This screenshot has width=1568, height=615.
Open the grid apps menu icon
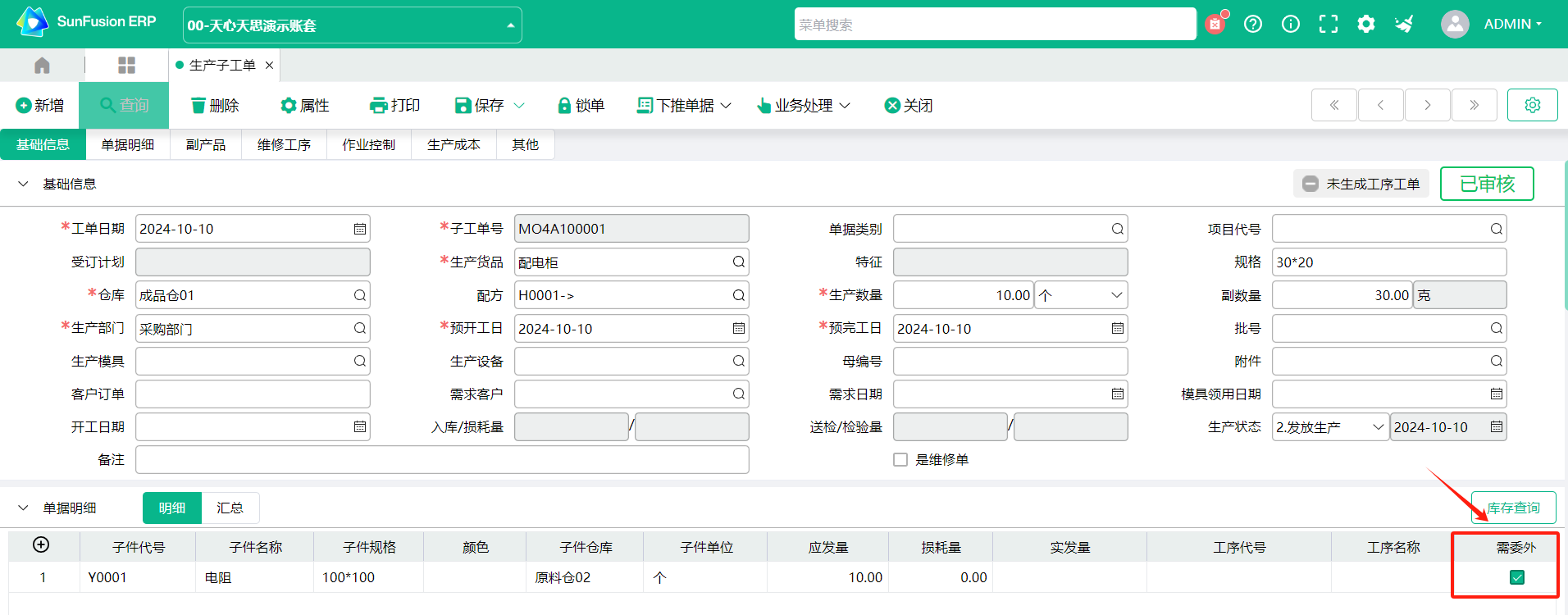point(126,66)
